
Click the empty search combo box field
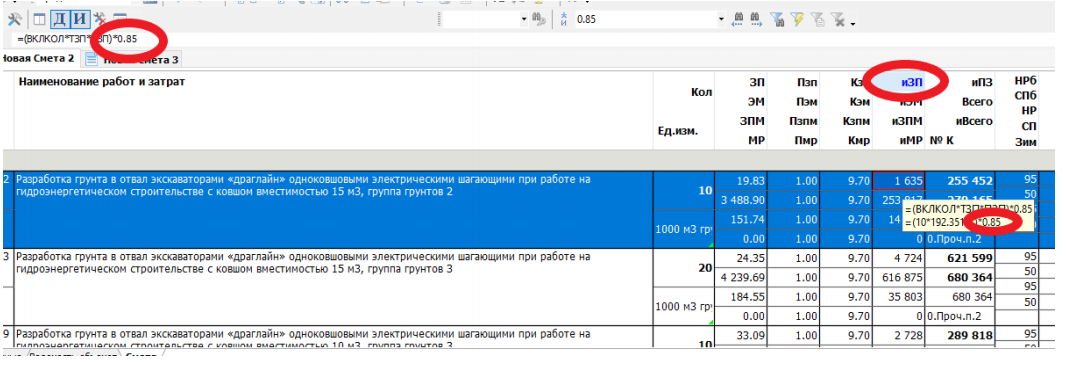pyautogui.click(x=481, y=19)
